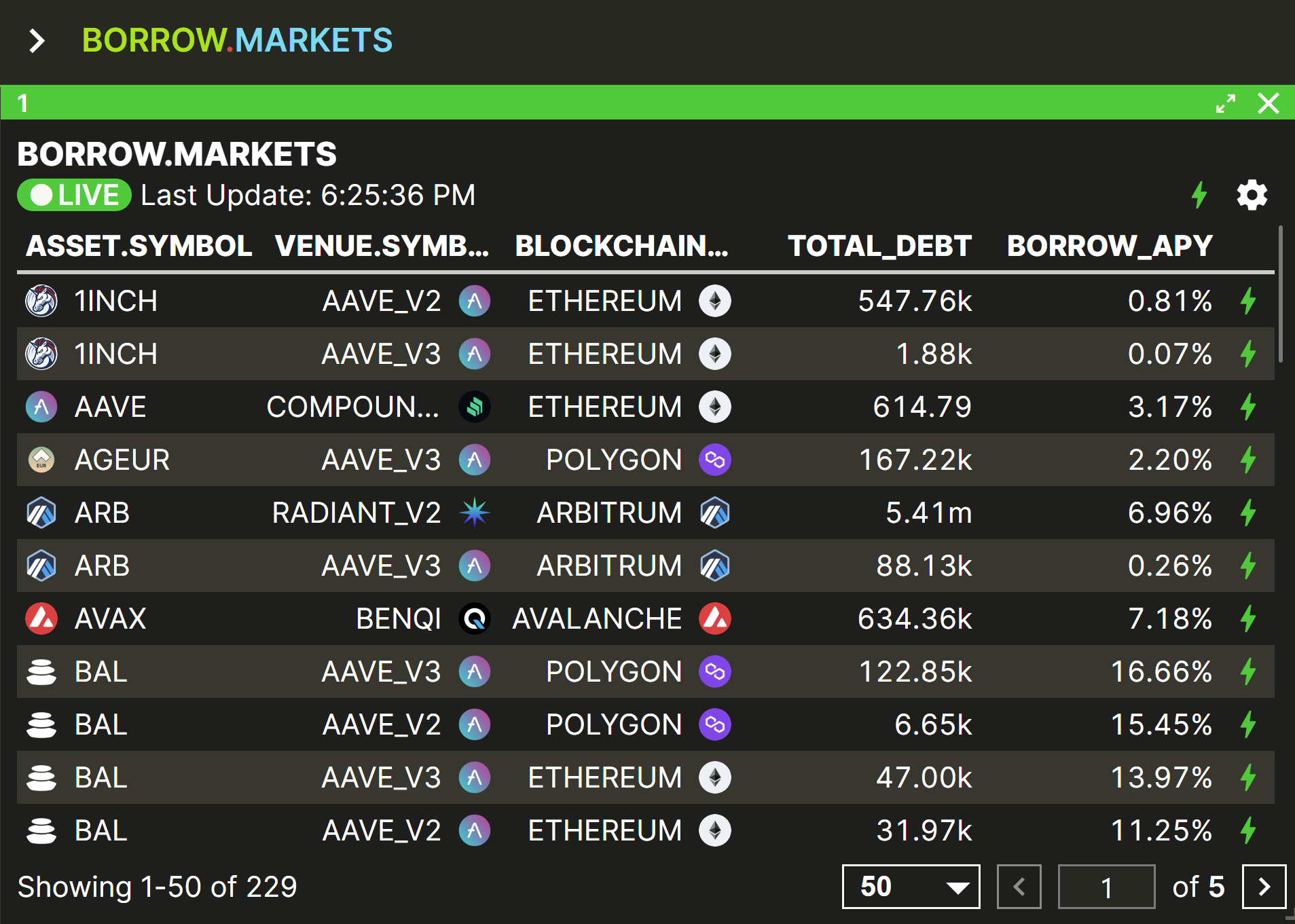Click the table vertical scrollbar
This screenshot has width=1295, height=924.
(1281, 295)
